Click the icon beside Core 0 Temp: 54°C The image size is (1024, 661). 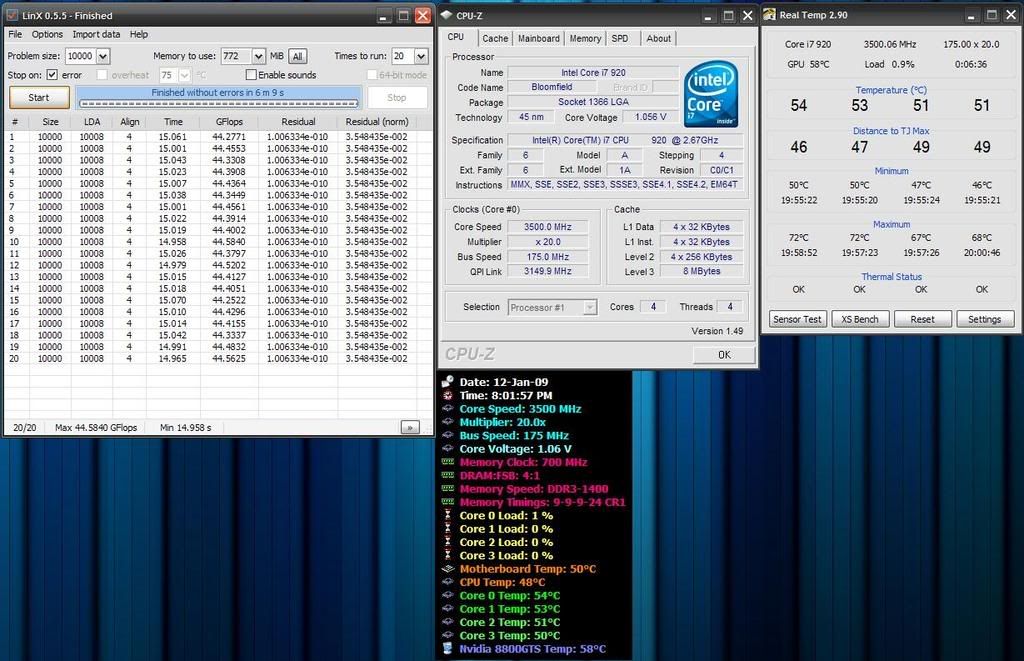point(447,595)
